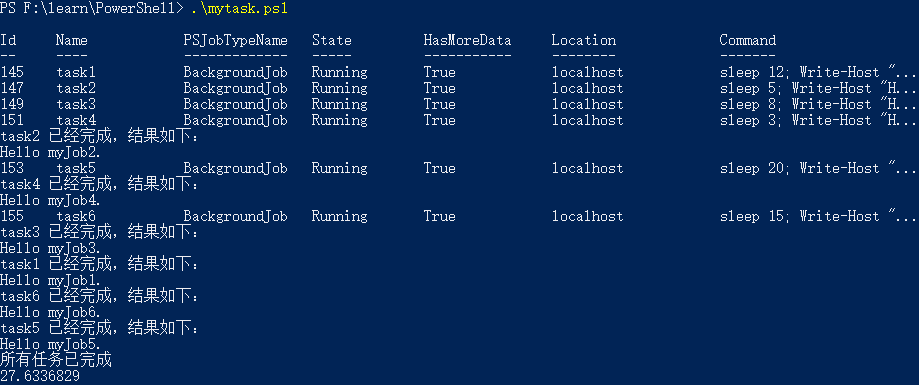Click the Command column header

point(748,40)
